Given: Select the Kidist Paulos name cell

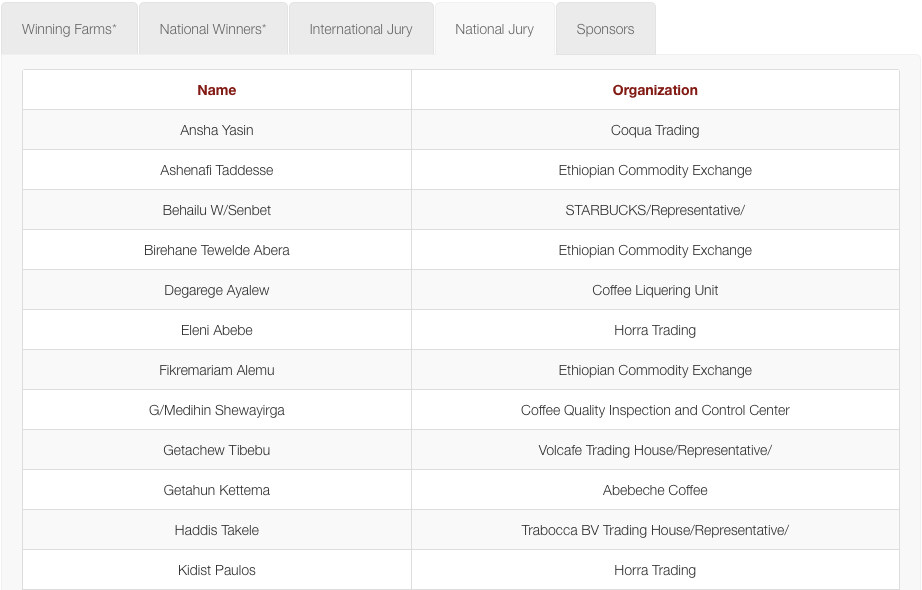Looking at the screenshot, I should click(217, 570).
